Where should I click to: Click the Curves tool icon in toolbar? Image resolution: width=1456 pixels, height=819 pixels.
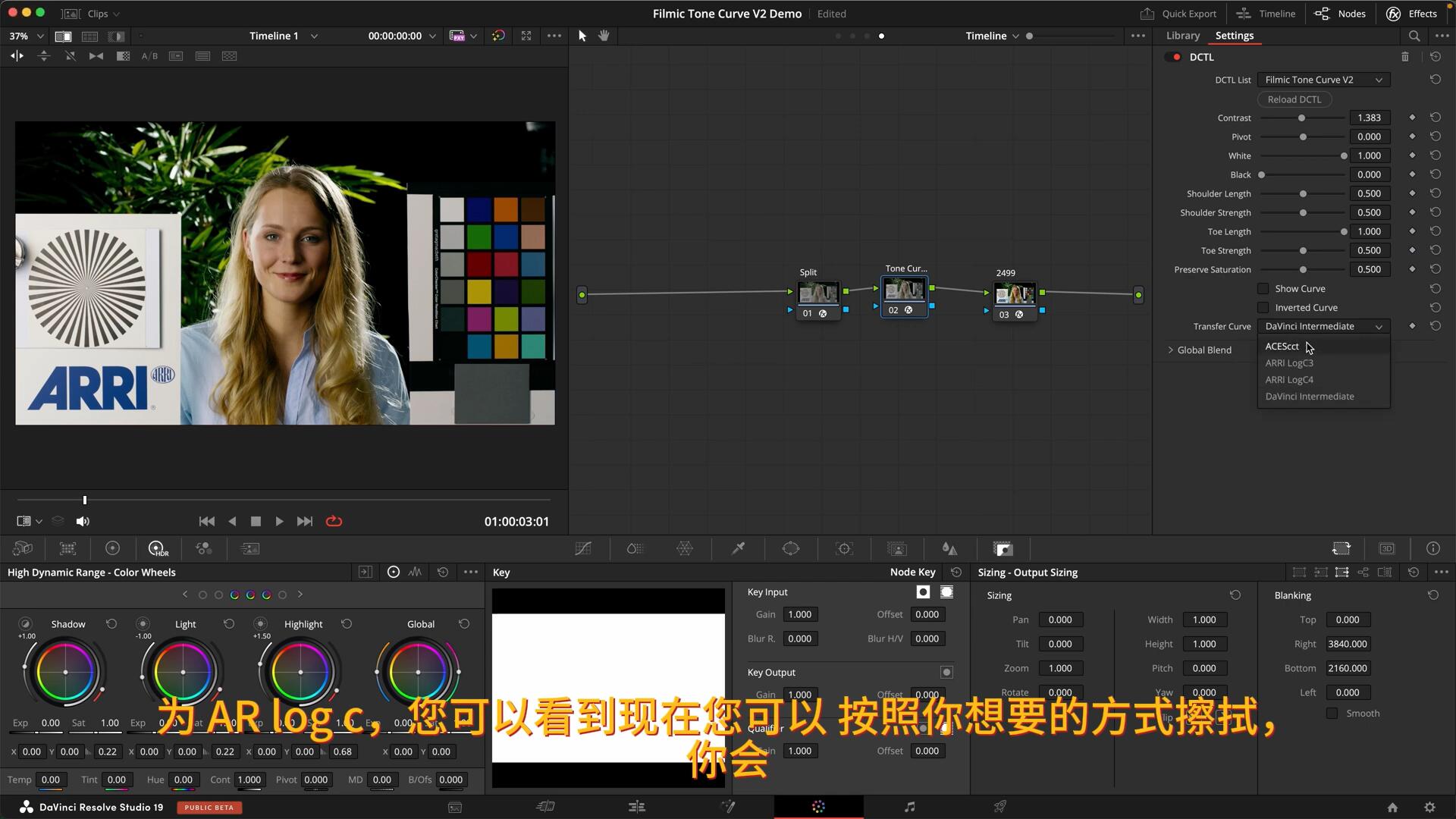(x=583, y=549)
